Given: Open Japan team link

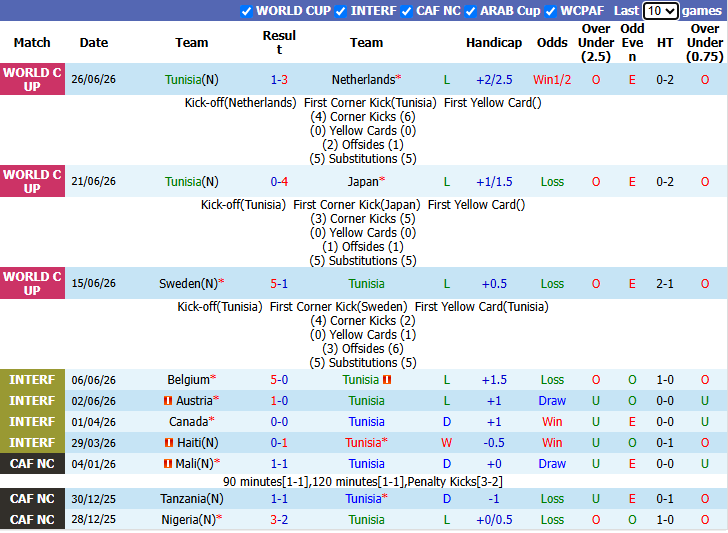Looking at the screenshot, I should (x=366, y=182).
